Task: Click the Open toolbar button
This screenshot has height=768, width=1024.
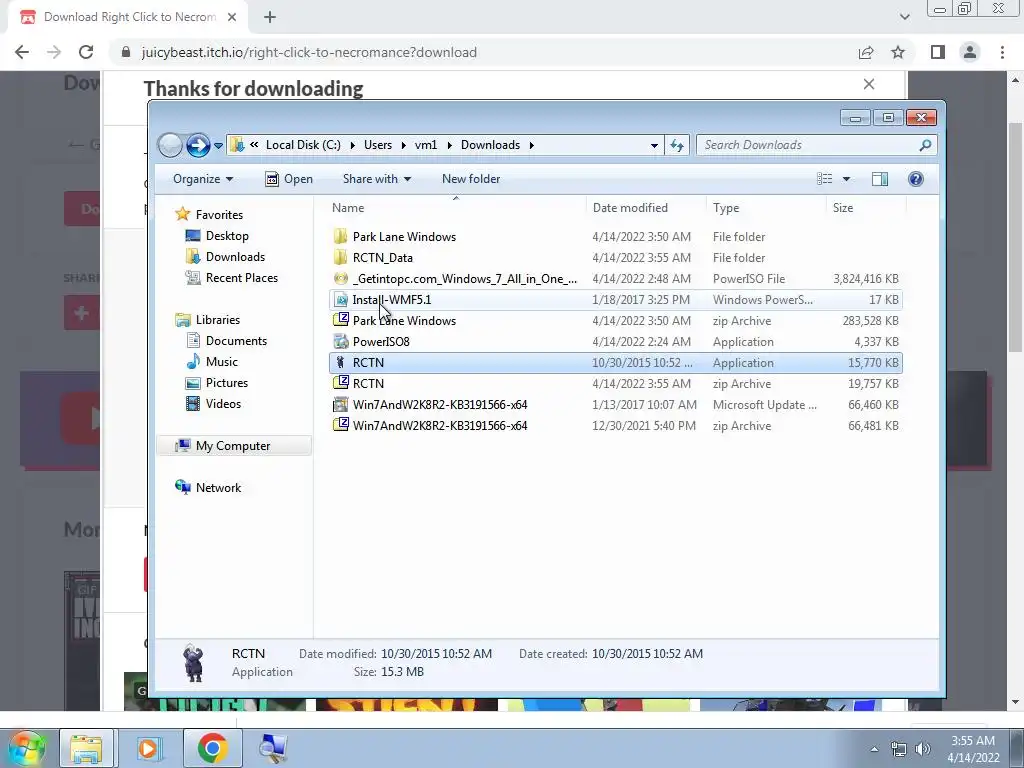Action: point(289,179)
